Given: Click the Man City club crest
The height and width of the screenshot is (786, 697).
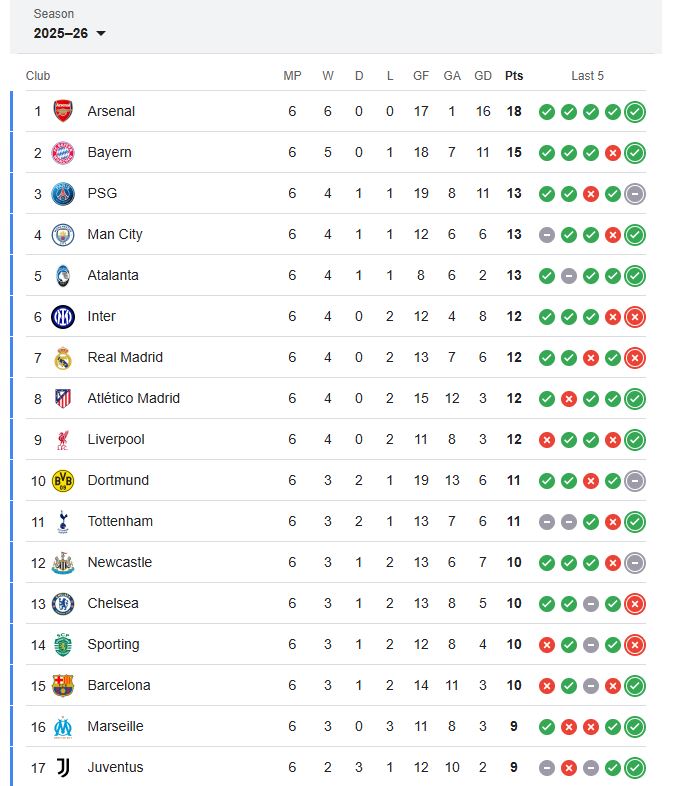Looking at the screenshot, I should [63, 234].
